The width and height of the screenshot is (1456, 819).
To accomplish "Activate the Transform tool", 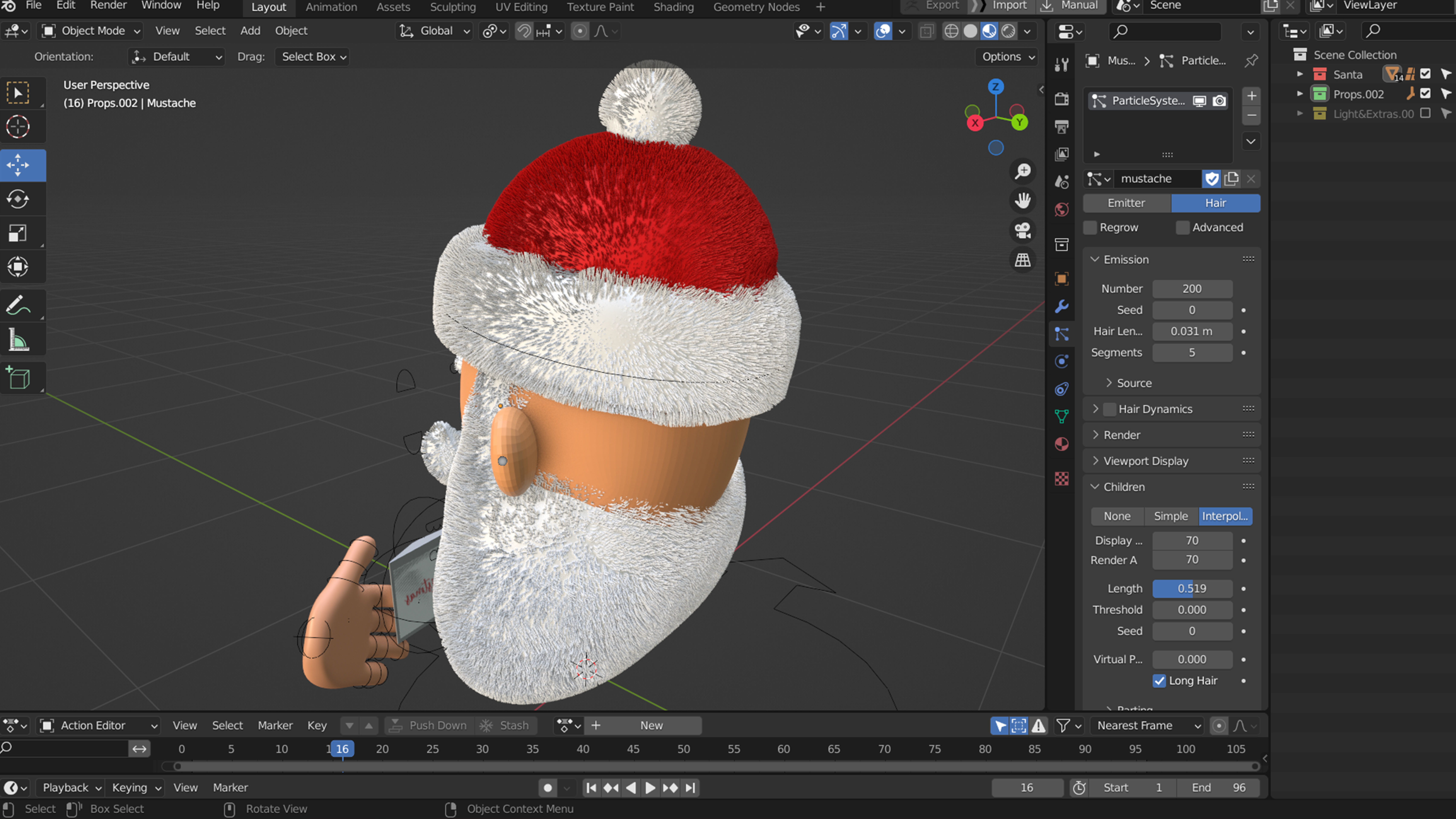I will 18,267.
